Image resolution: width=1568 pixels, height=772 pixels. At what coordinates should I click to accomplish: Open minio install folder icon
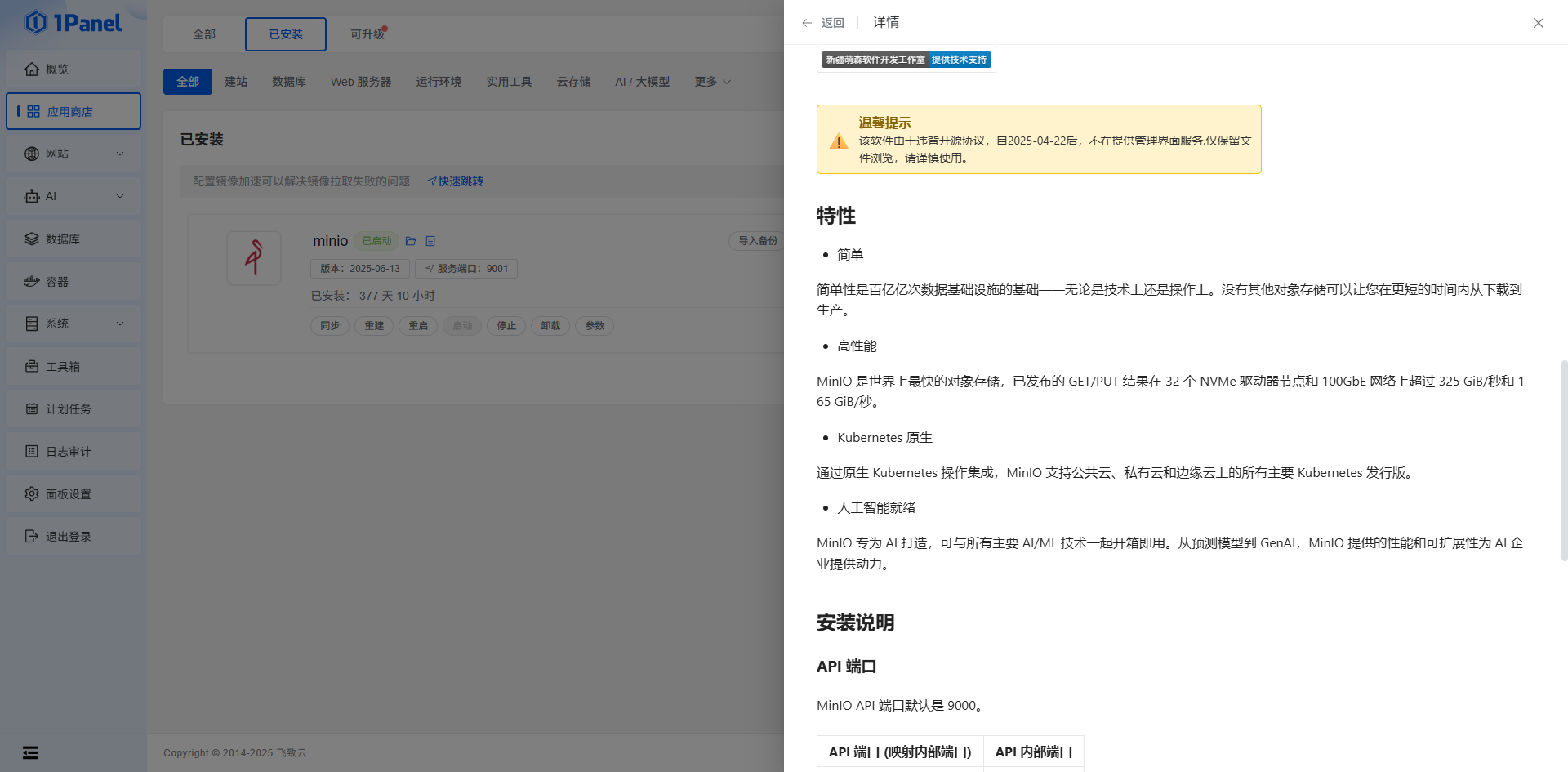[411, 241]
